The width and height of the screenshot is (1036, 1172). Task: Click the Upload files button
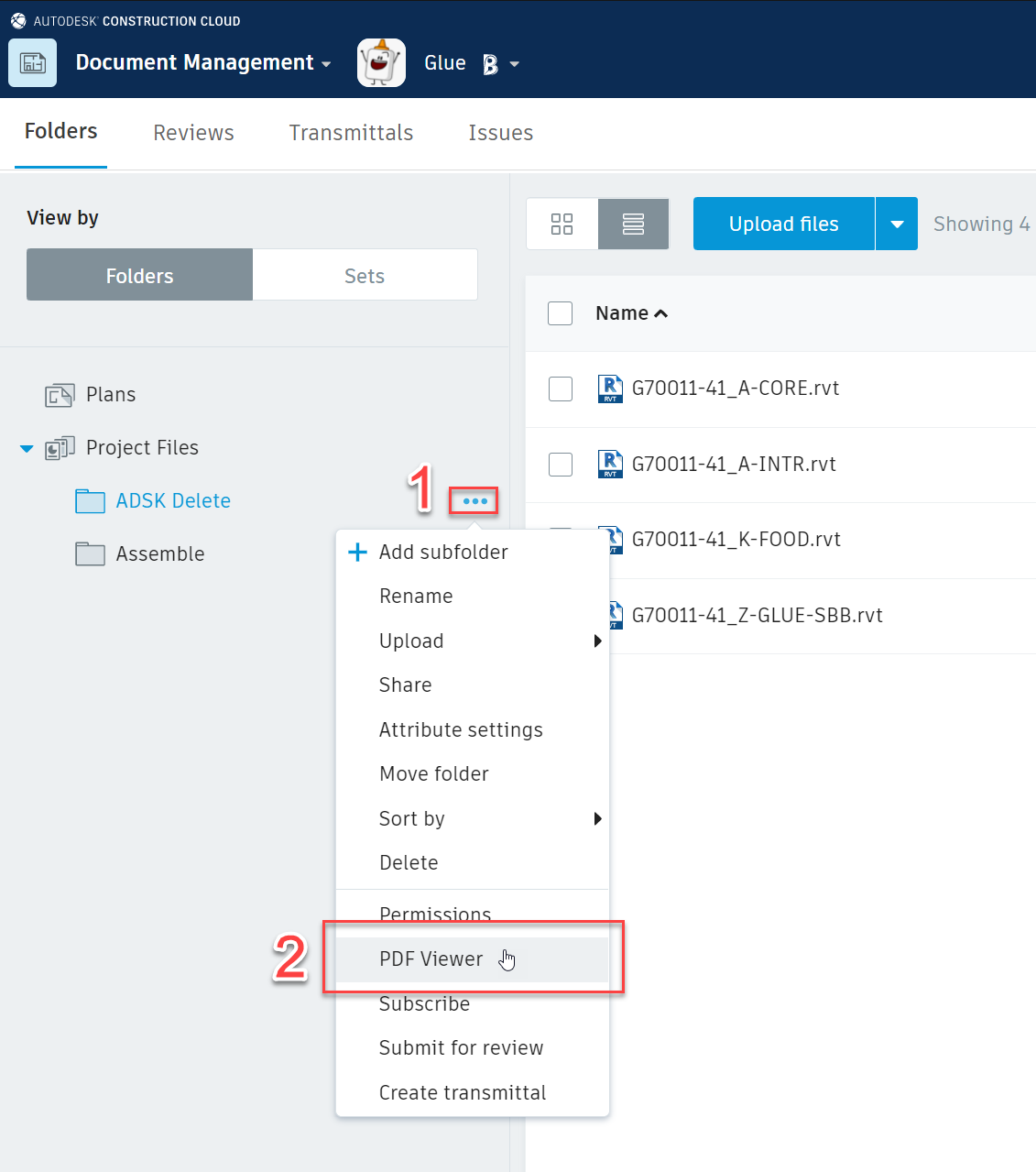point(783,224)
